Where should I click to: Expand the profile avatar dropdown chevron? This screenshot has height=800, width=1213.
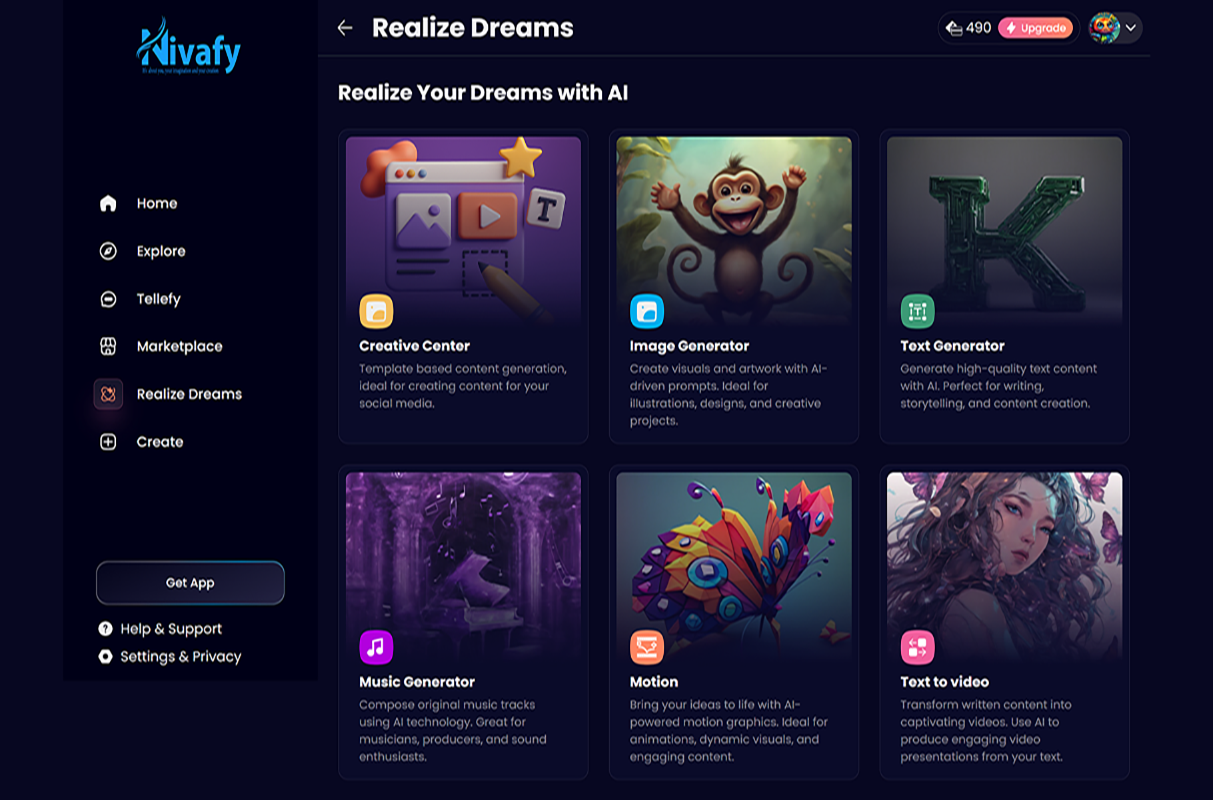[1131, 28]
